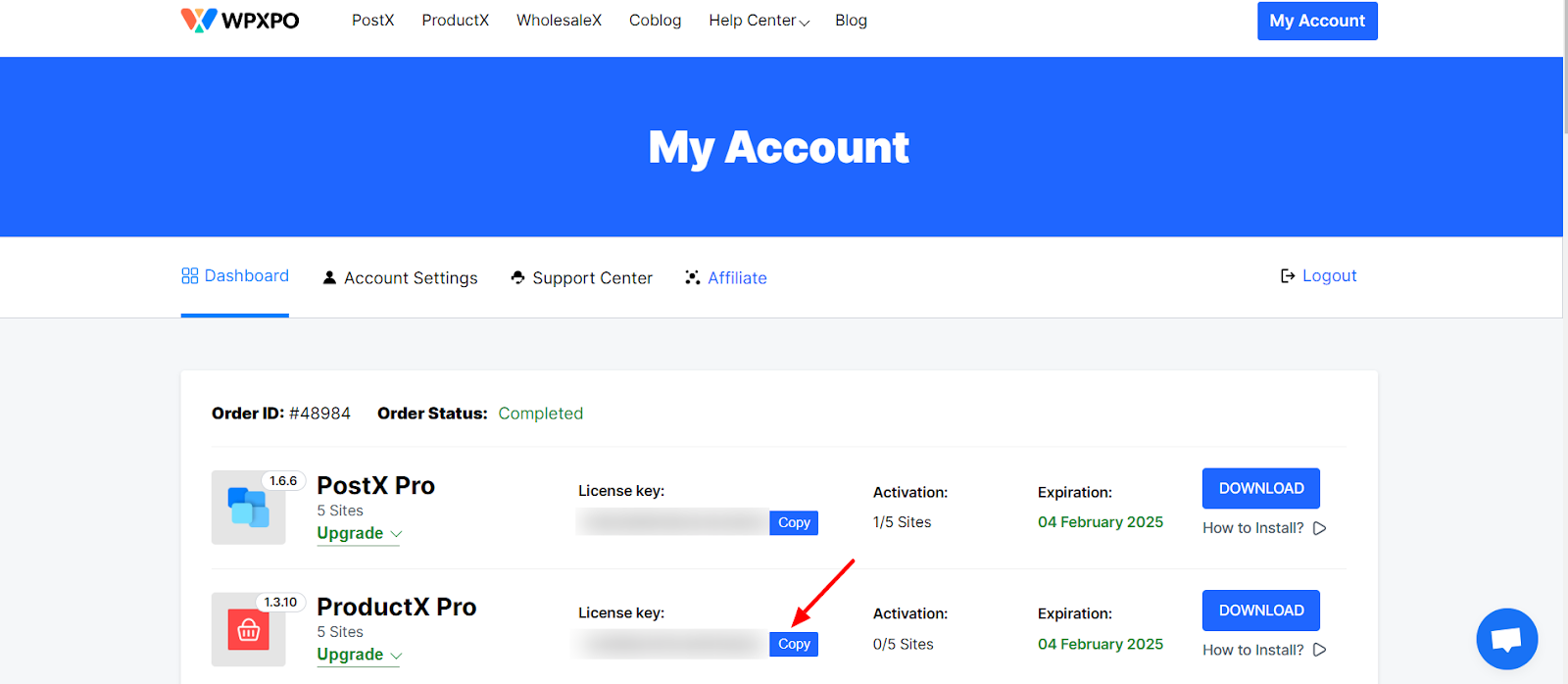Open the Blog navigation link
This screenshot has height=684, width=1568.
851,21
